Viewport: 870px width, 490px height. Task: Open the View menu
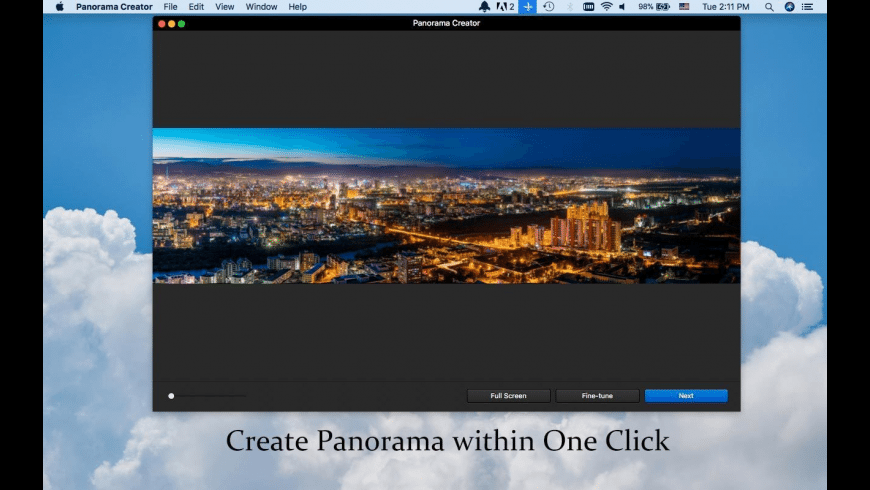coord(224,7)
